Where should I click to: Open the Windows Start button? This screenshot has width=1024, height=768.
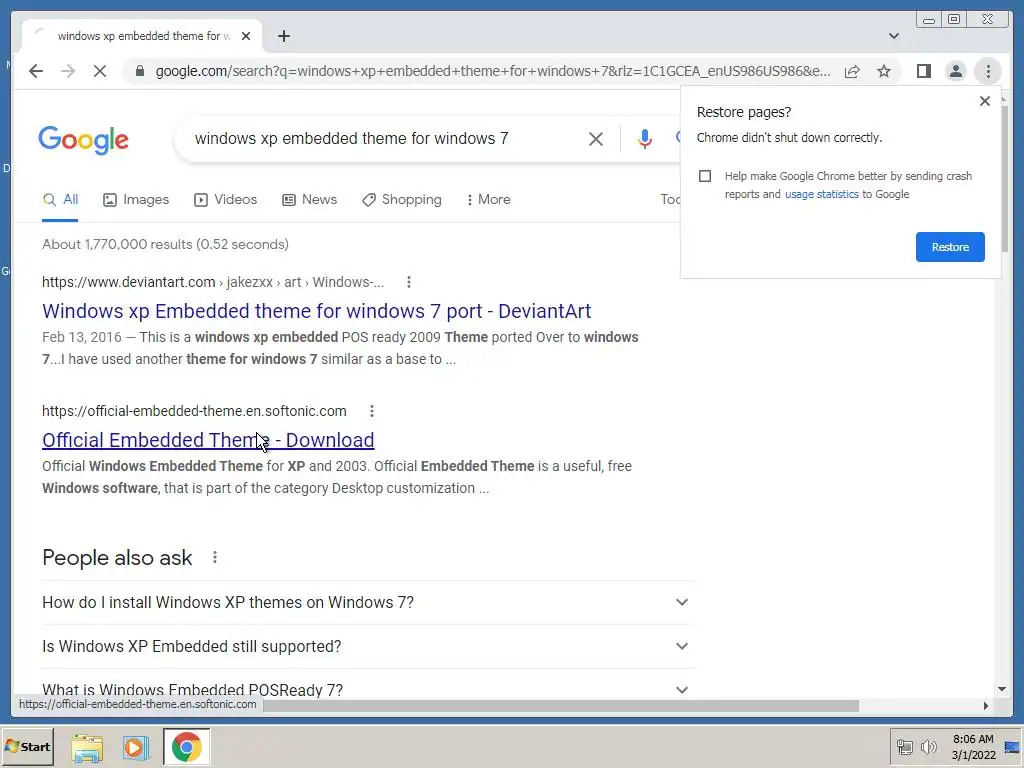[27, 747]
